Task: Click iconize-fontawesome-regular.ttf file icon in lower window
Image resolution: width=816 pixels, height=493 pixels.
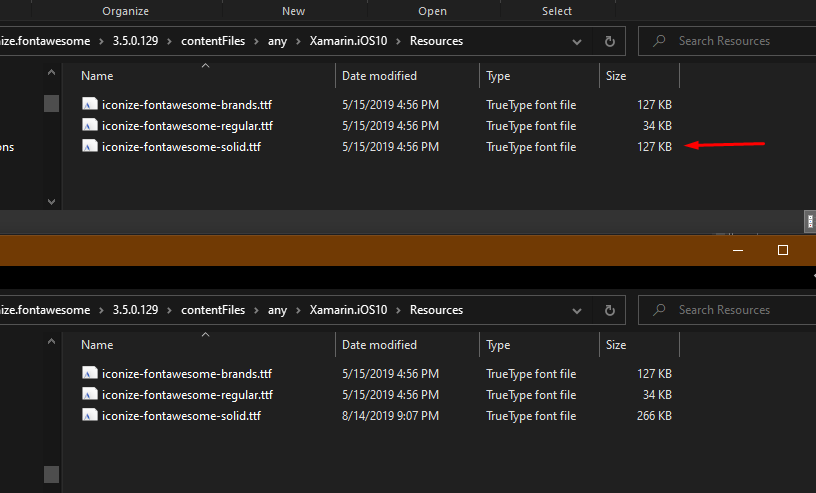Action: [90, 394]
